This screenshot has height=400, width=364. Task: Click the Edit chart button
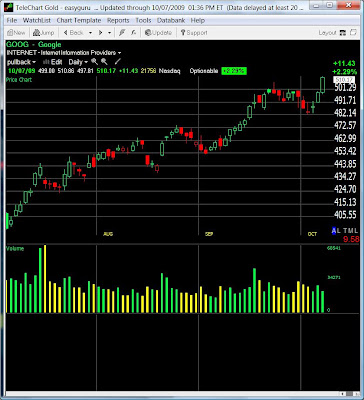[x=53, y=62]
